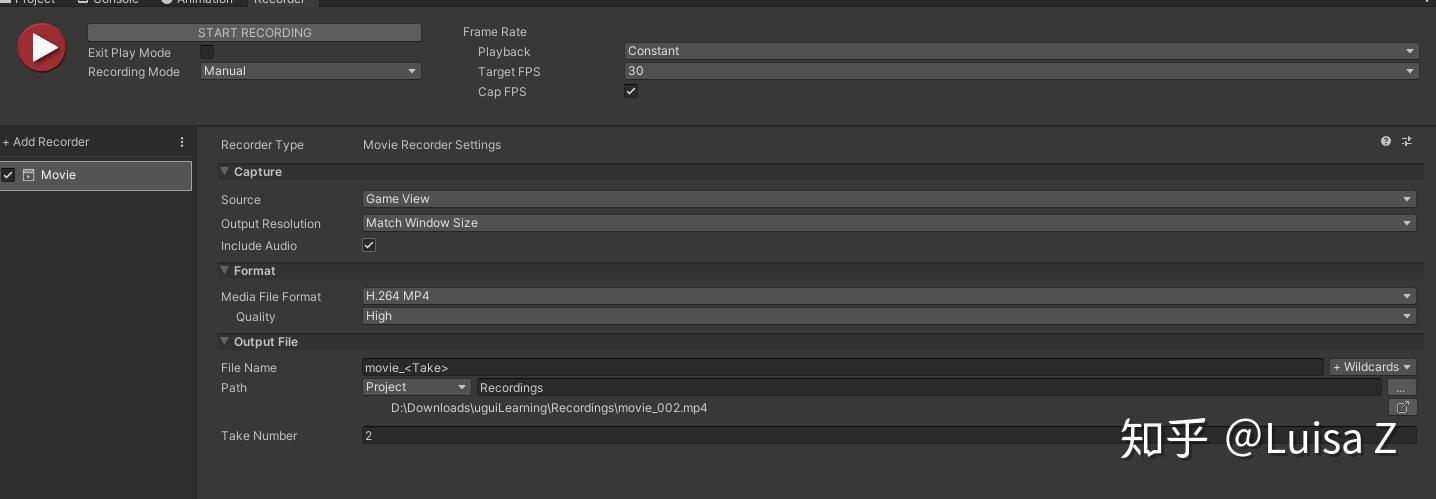Click the Movie recorder clapboard icon
The width and height of the screenshot is (1436, 499).
[x=29, y=175]
